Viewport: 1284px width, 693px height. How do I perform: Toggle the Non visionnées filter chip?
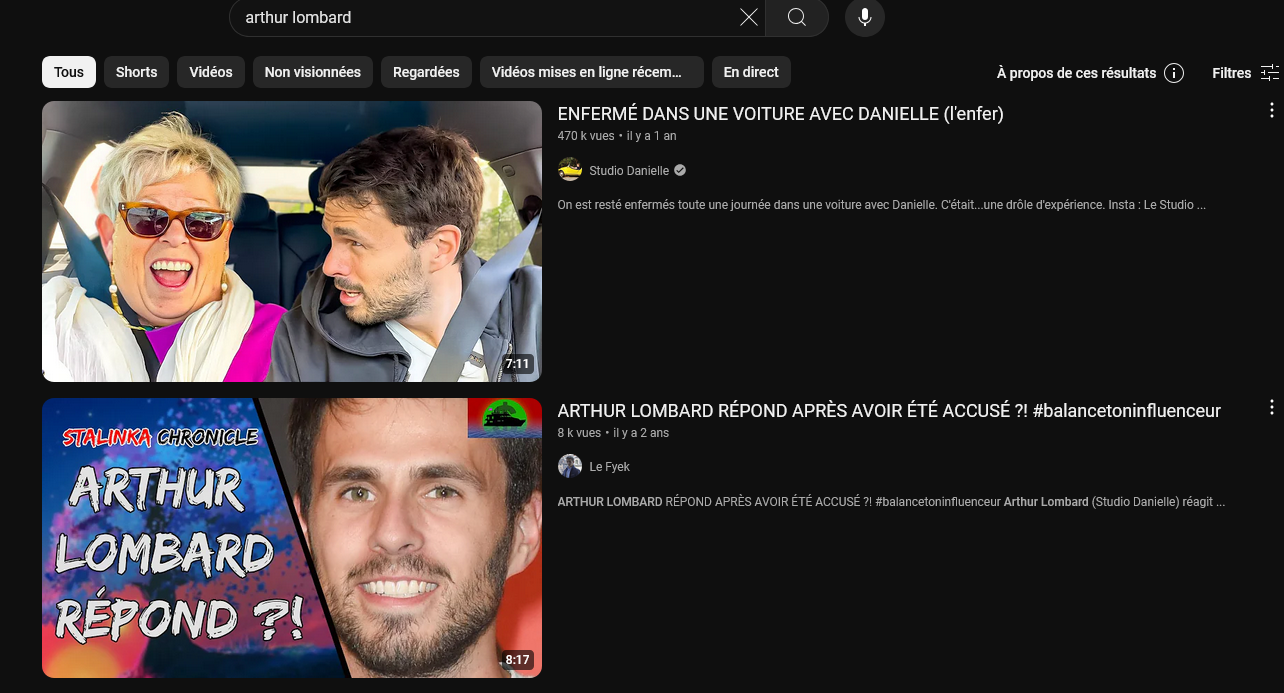tap(312, 72)
